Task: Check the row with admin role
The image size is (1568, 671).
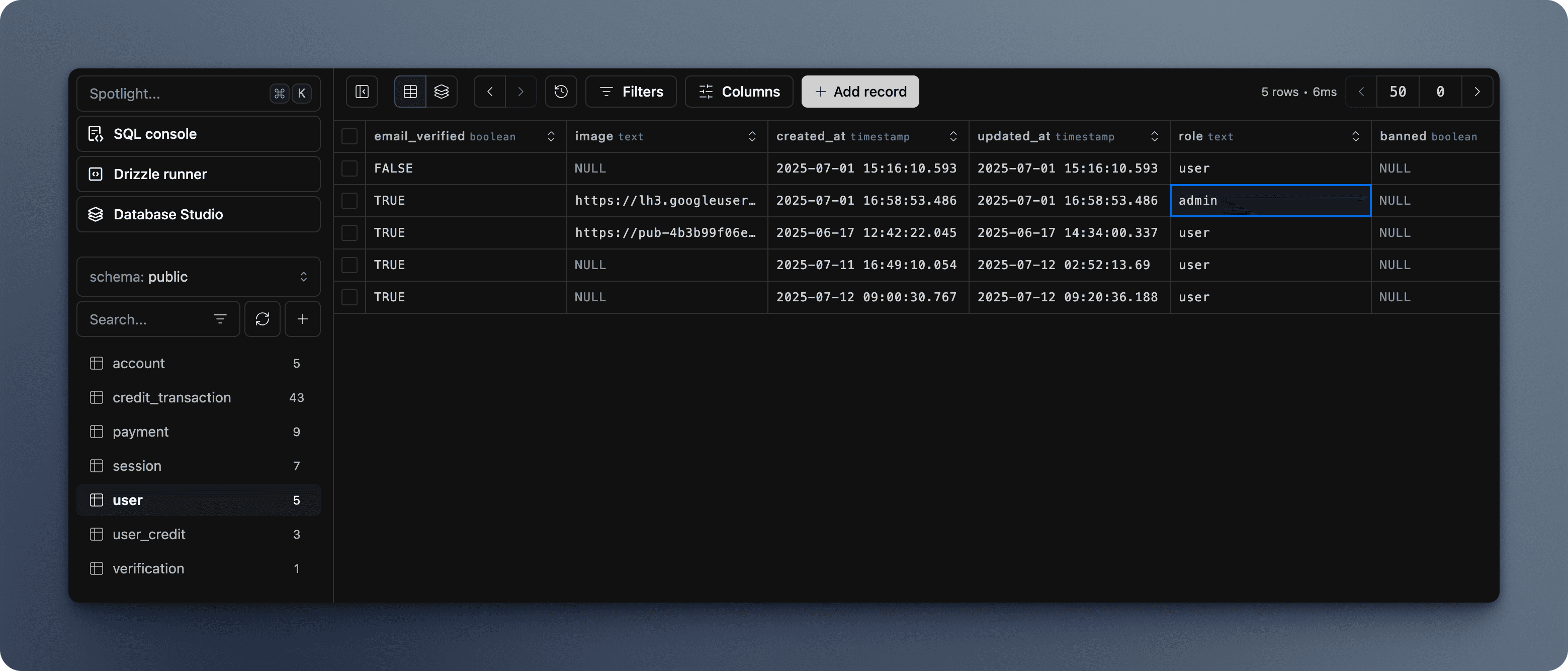Action: point(350,200)
